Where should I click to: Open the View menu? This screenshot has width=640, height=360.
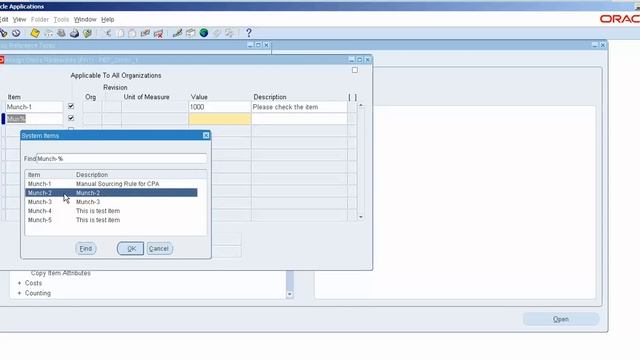[x=19, y=20]
